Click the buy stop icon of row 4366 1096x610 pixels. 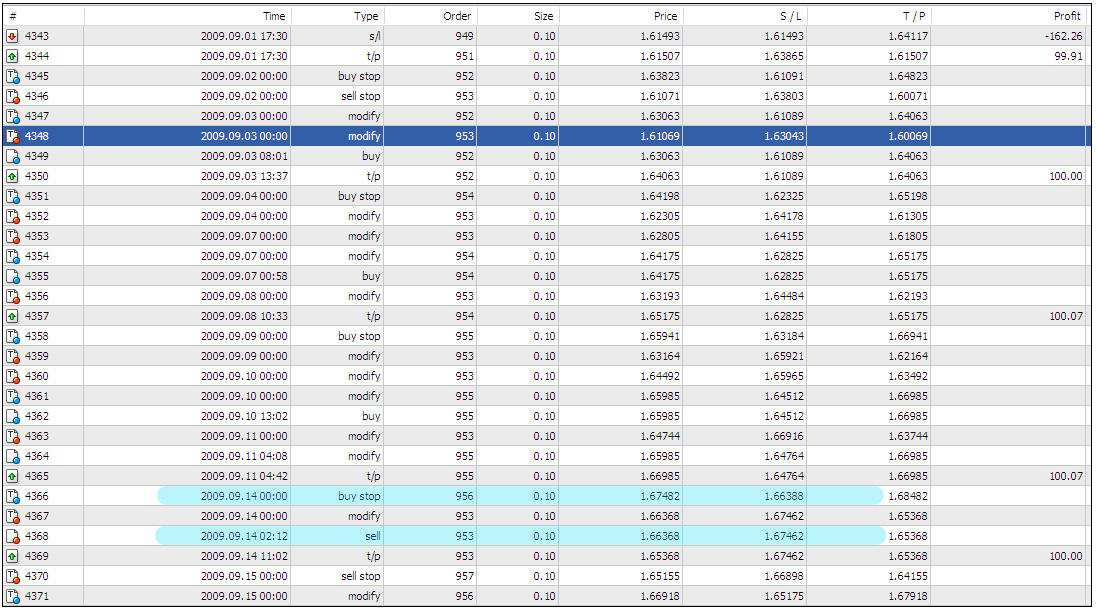(13, 497)
